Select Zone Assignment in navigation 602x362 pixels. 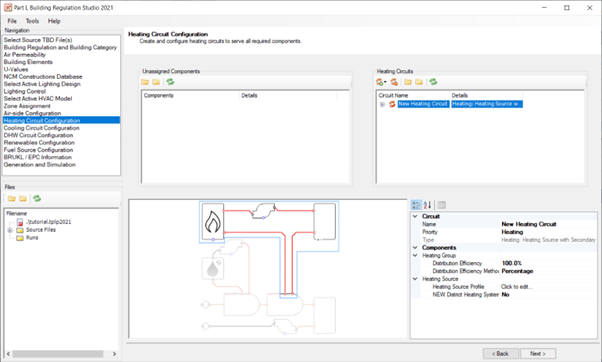(x=27, y=106)
